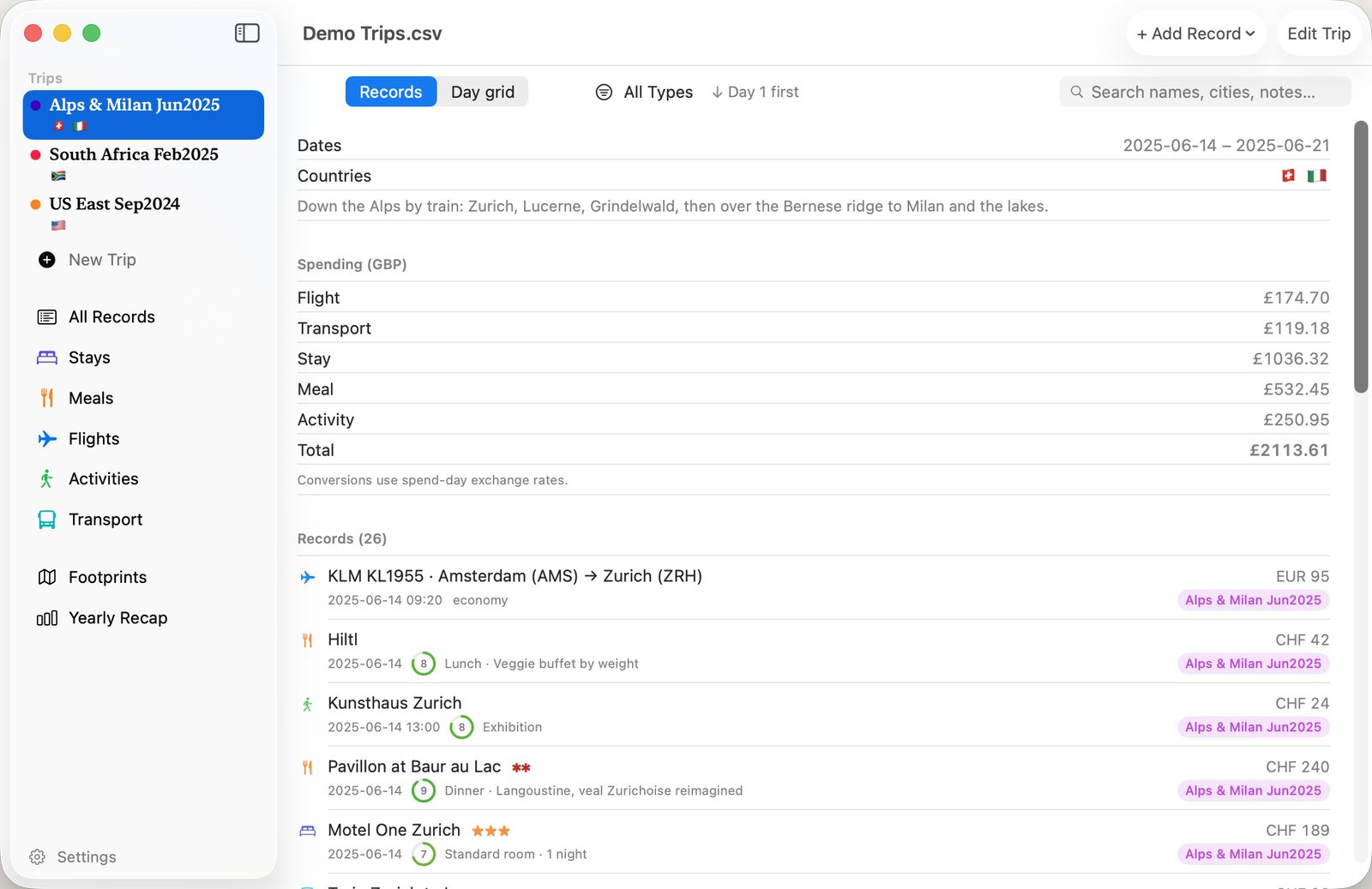This screenshot has width=1372, height=889.
Task: Click the Settings gear icon
Action: pos(37,857)
